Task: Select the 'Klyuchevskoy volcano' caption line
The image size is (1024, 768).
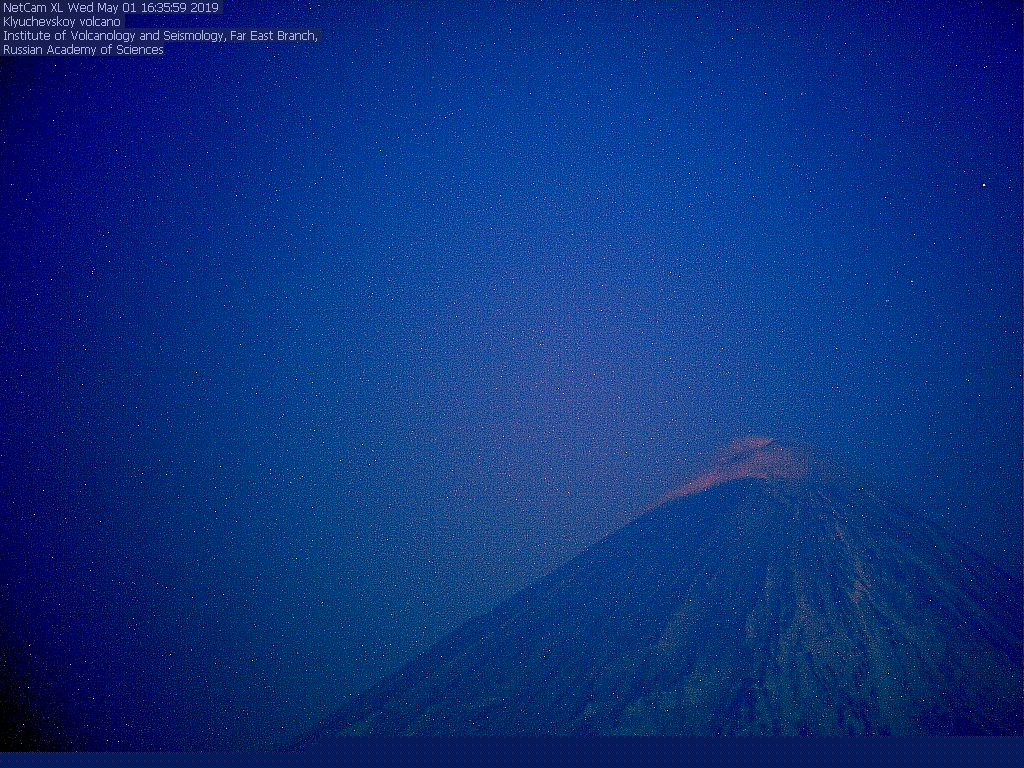Action: (62, 22)
